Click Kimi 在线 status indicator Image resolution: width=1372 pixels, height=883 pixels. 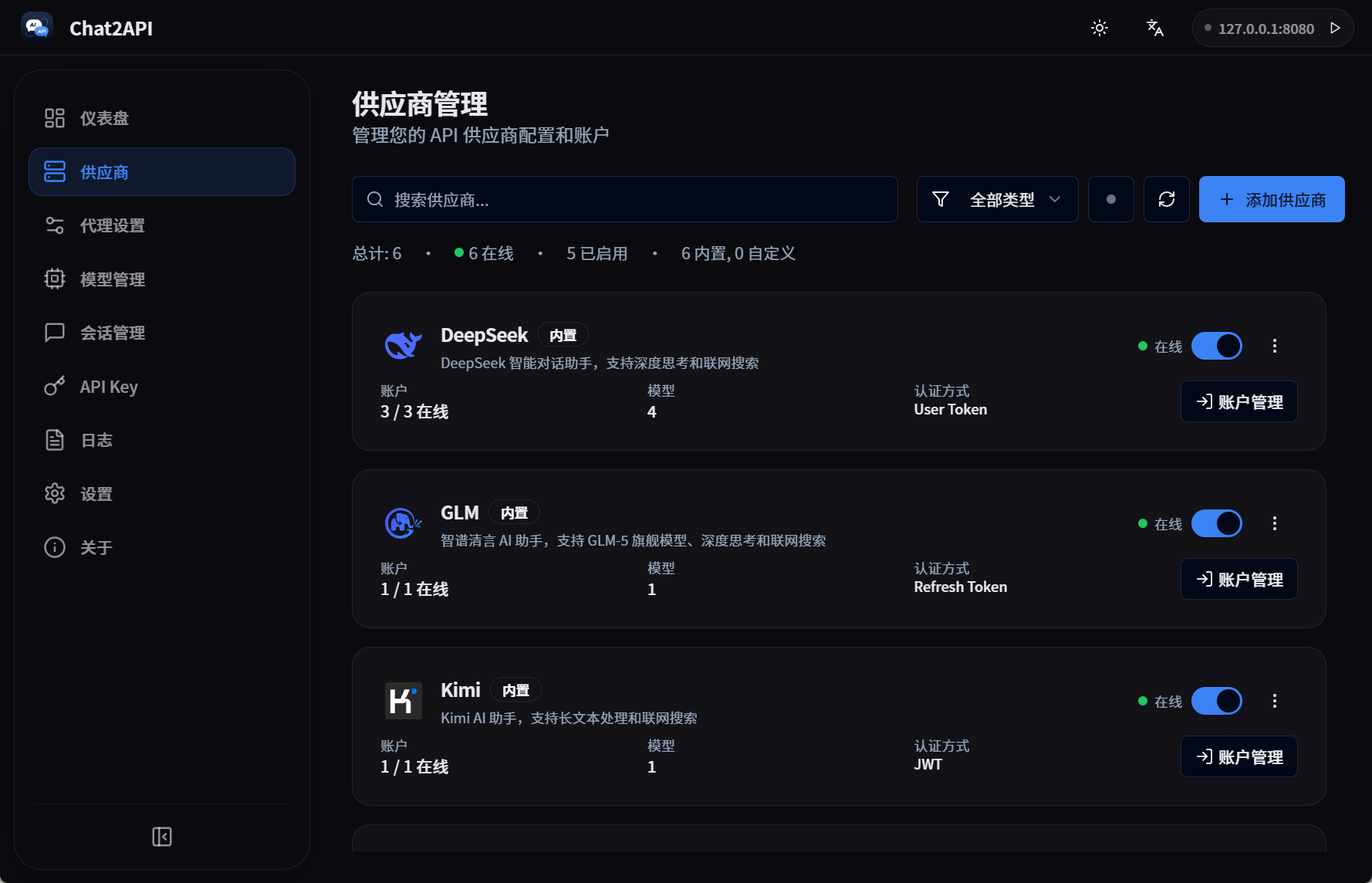(x=1161, y=702)
